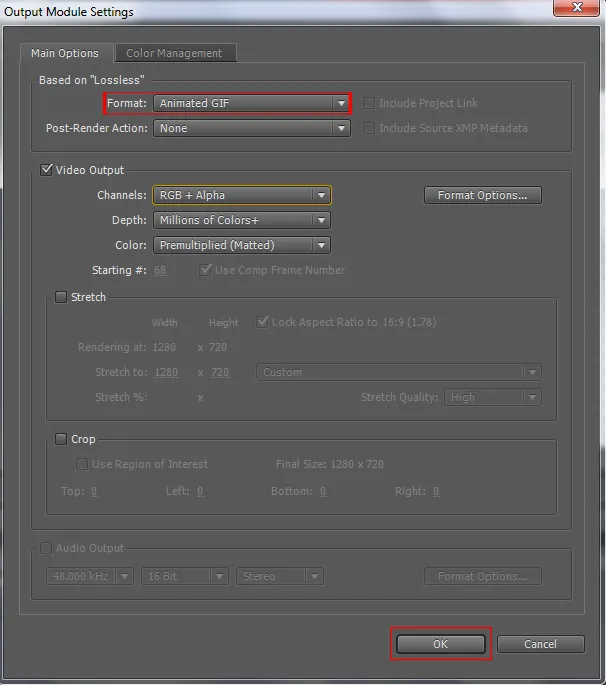Viewport: 606px width, 685px height.
Task: Click the Final Size: 1280 x 720 text
Action: [x=330, y=464]
